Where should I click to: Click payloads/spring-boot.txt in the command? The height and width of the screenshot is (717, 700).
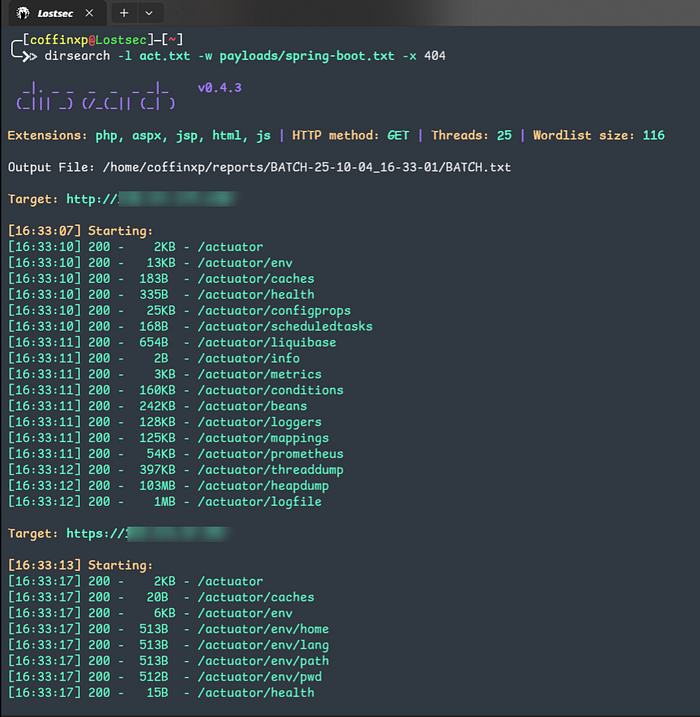(x=307, y=56)
